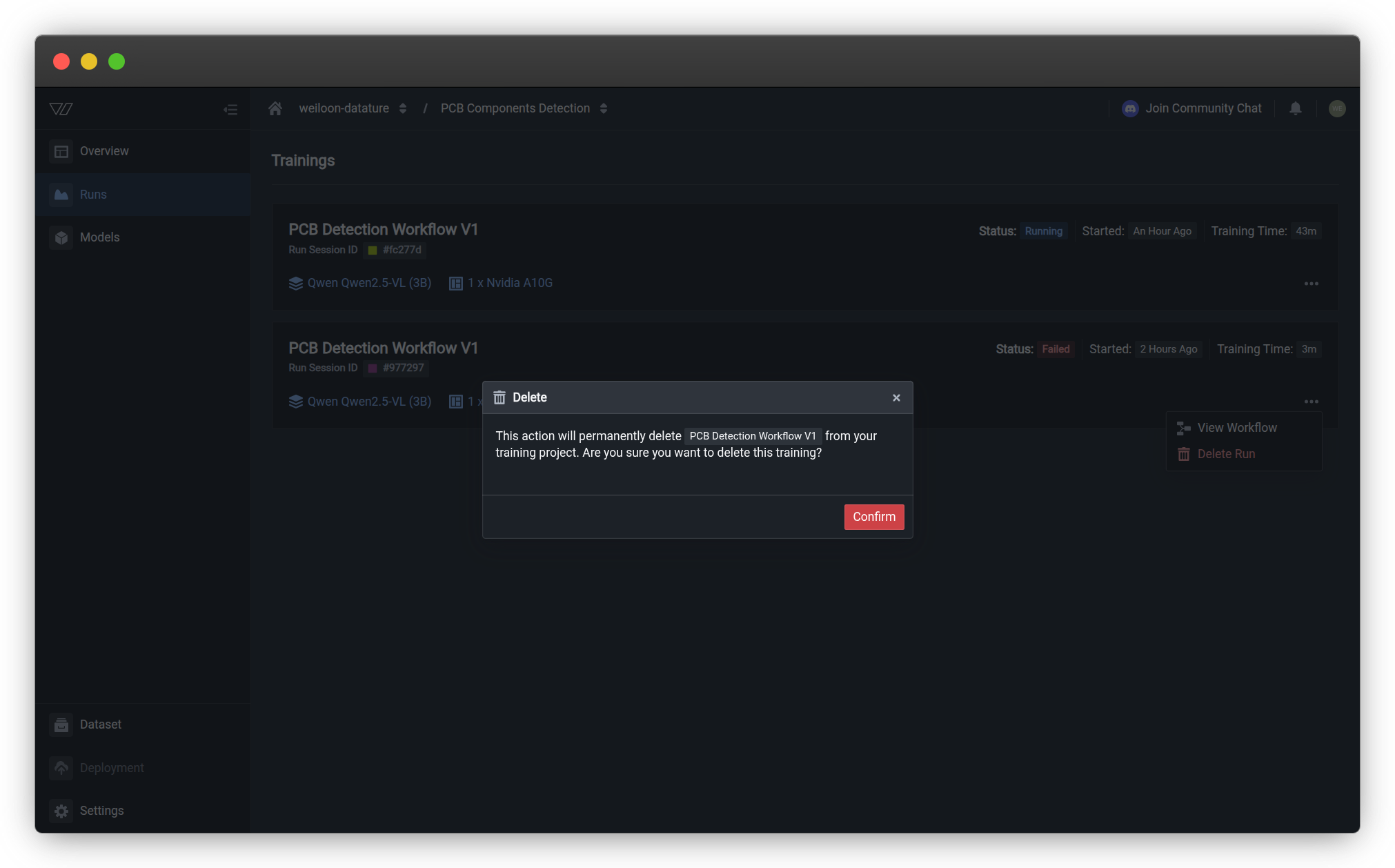Open more options for failed training
1395x868 pixels.
pyautogui.click(x=1311, y=402)
